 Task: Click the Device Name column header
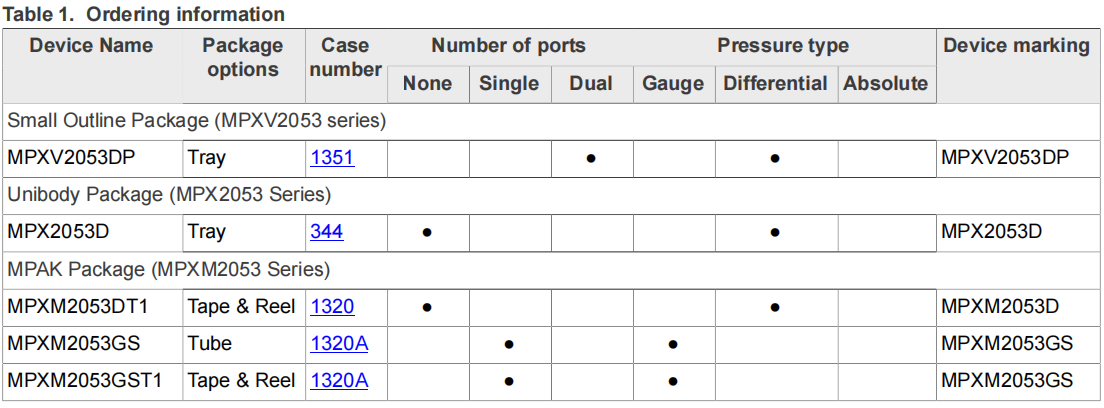click(x=91, y=46)
